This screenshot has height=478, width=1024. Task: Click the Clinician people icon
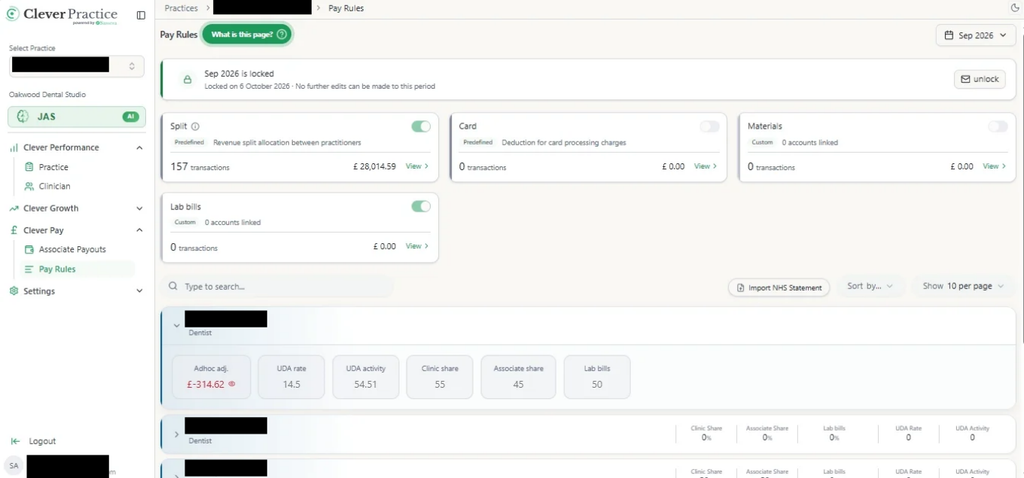29,186
